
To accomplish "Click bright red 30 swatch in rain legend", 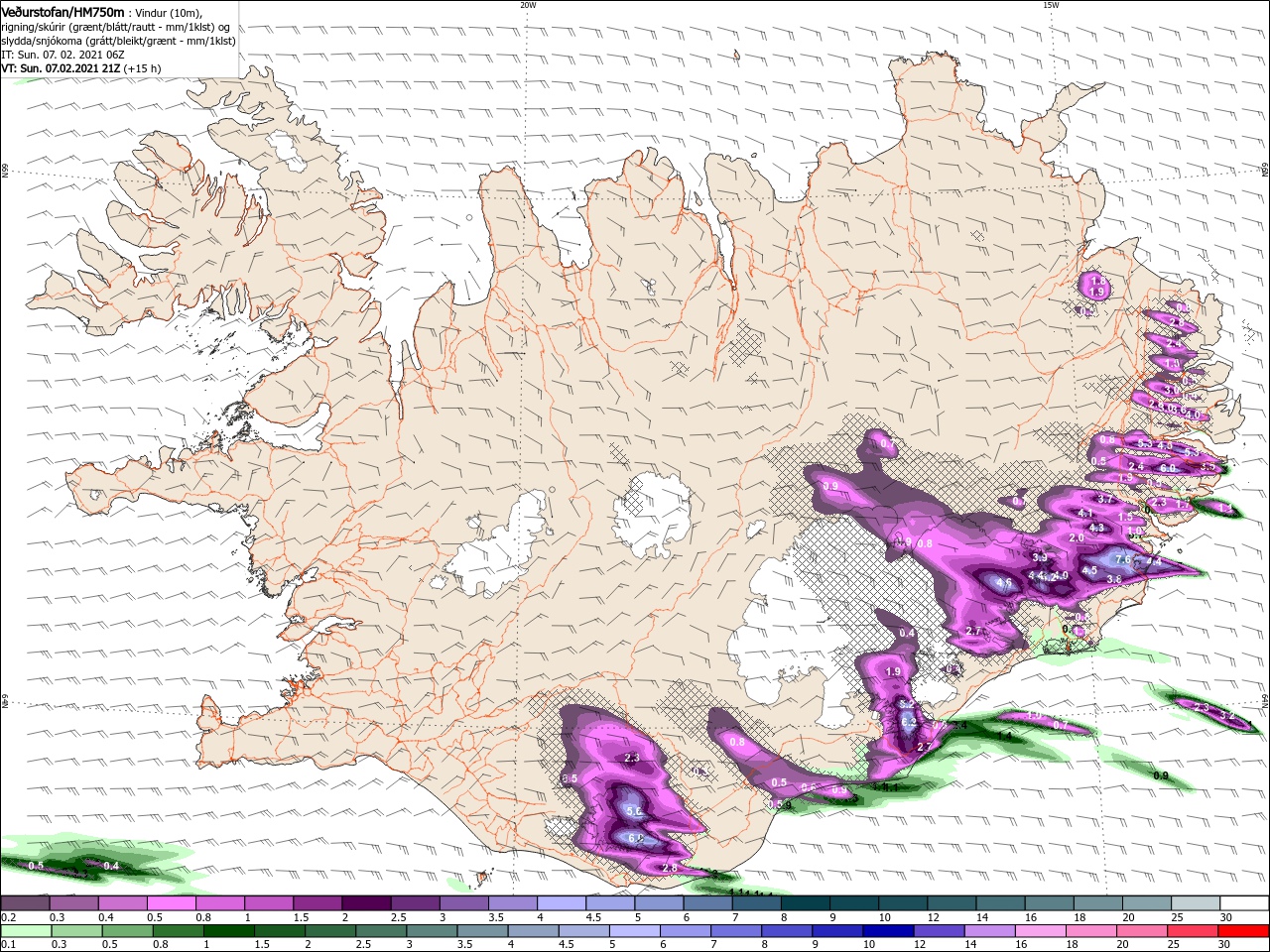I will (1244, 932).
